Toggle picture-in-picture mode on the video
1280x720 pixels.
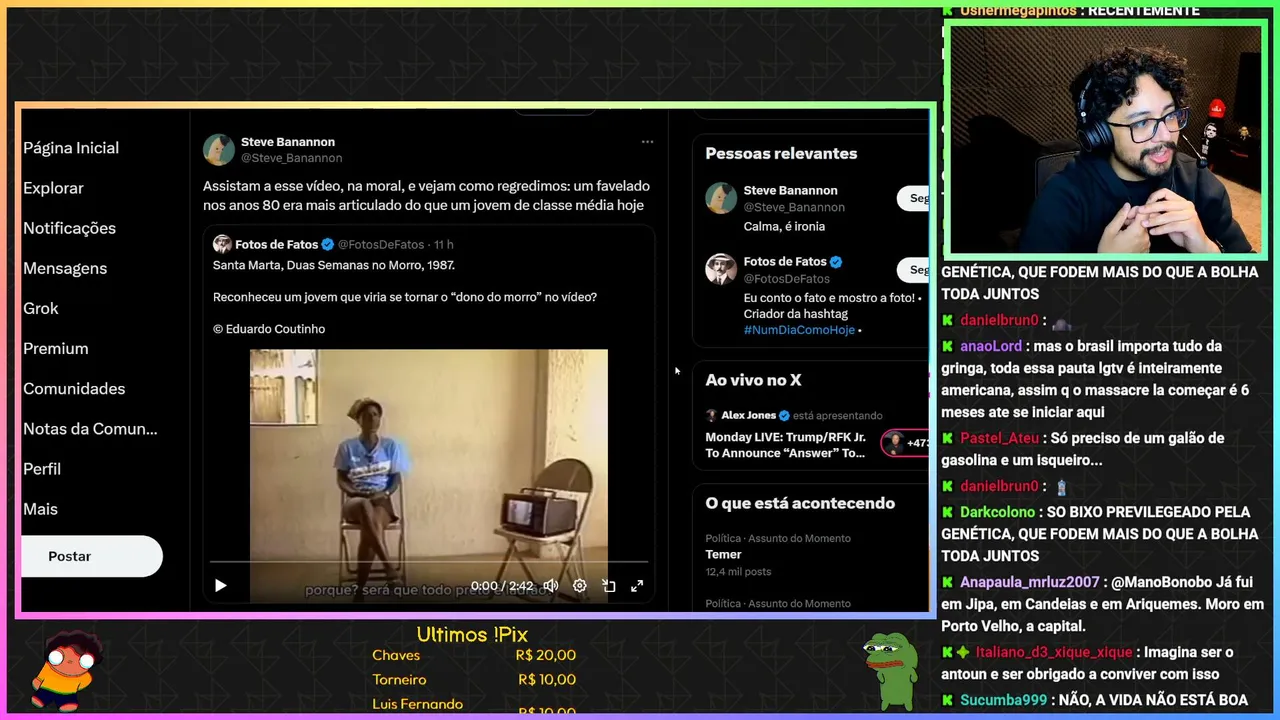coord(608,586)
